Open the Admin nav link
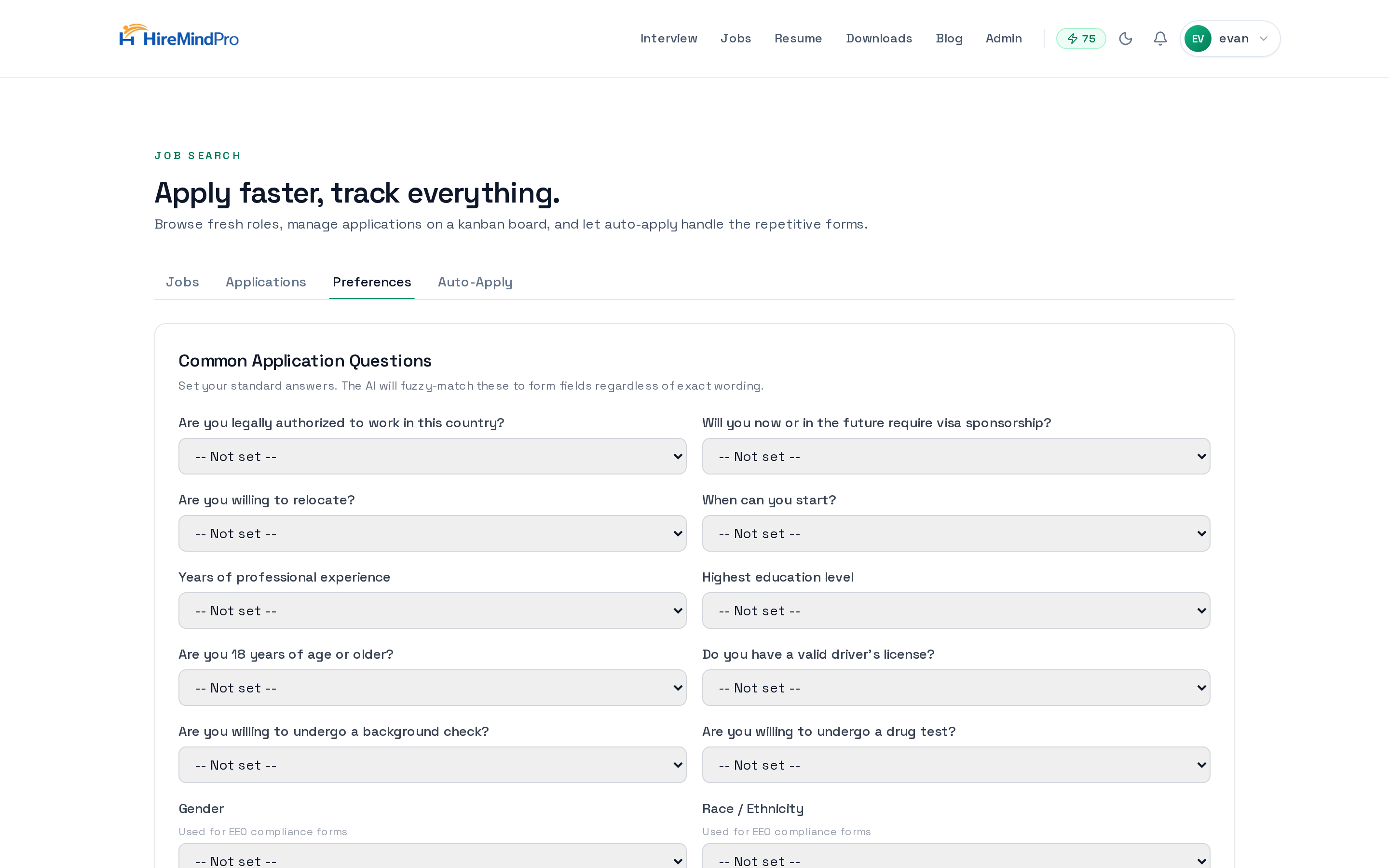 point(1003,39)
